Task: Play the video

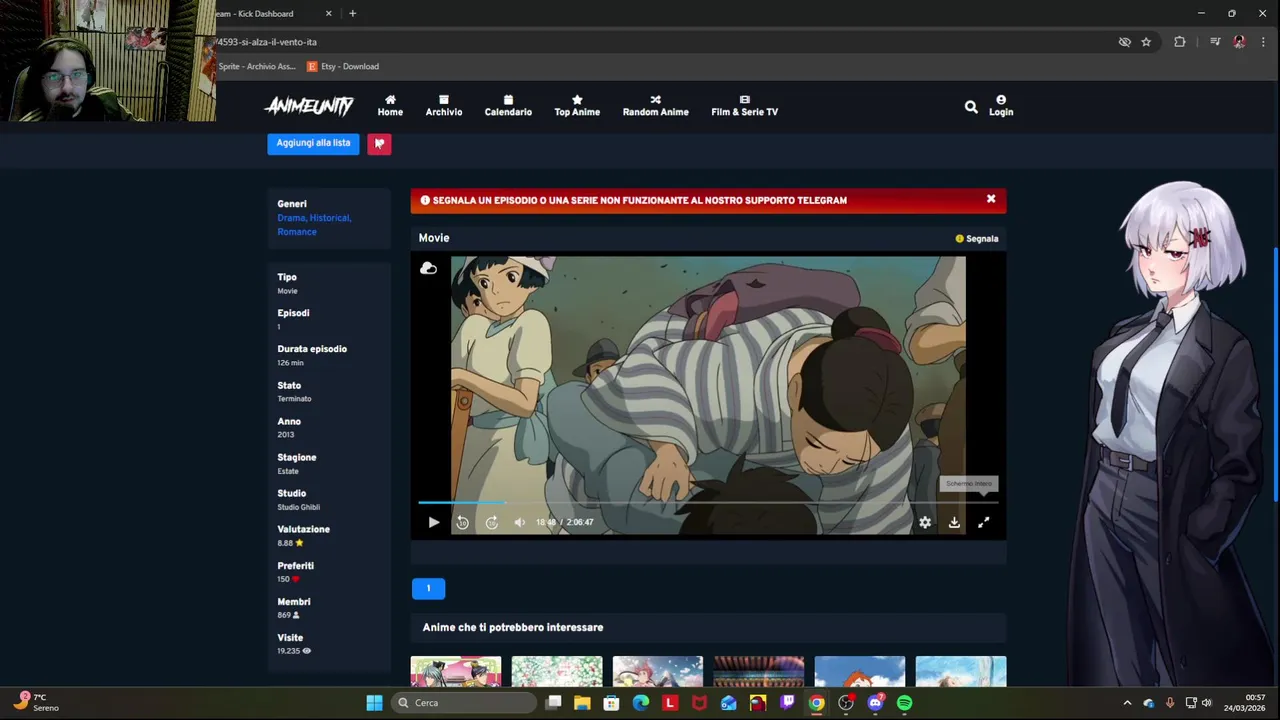Action: (x=433, y=522)
